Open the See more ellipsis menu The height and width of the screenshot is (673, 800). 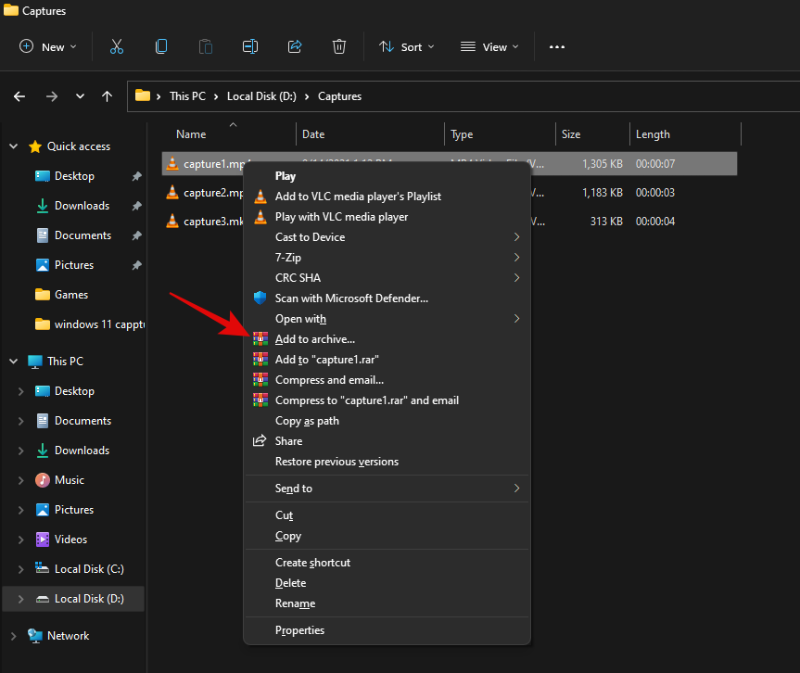557,47
